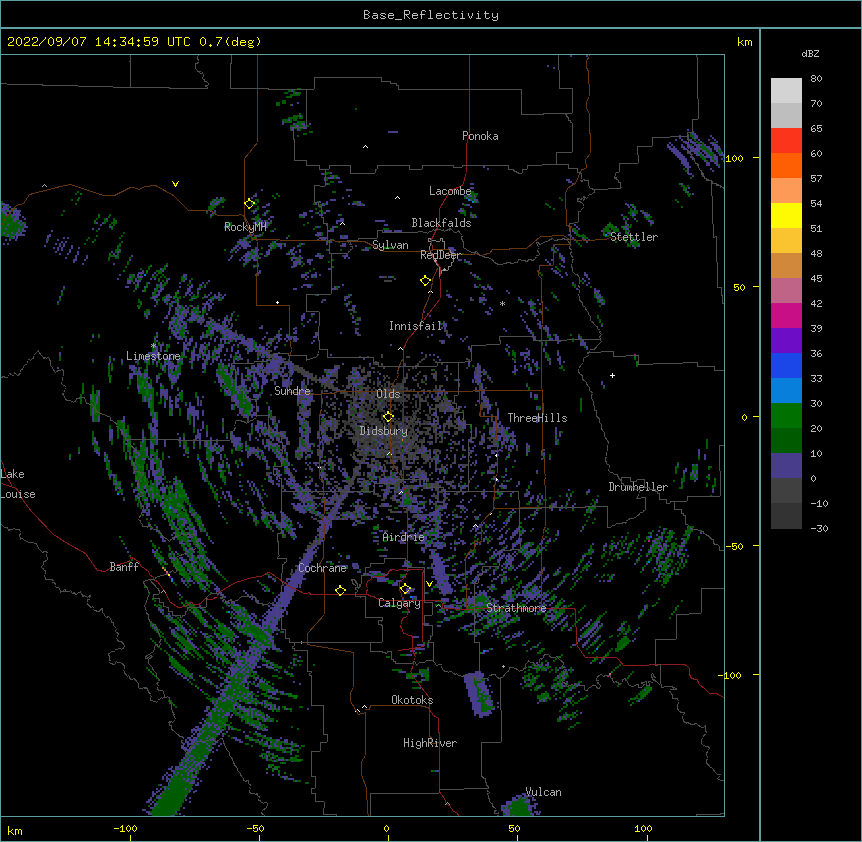Click the HighRiver label
Image resolution: width=862 pixels, height=842 pixels.
(430, 743)
